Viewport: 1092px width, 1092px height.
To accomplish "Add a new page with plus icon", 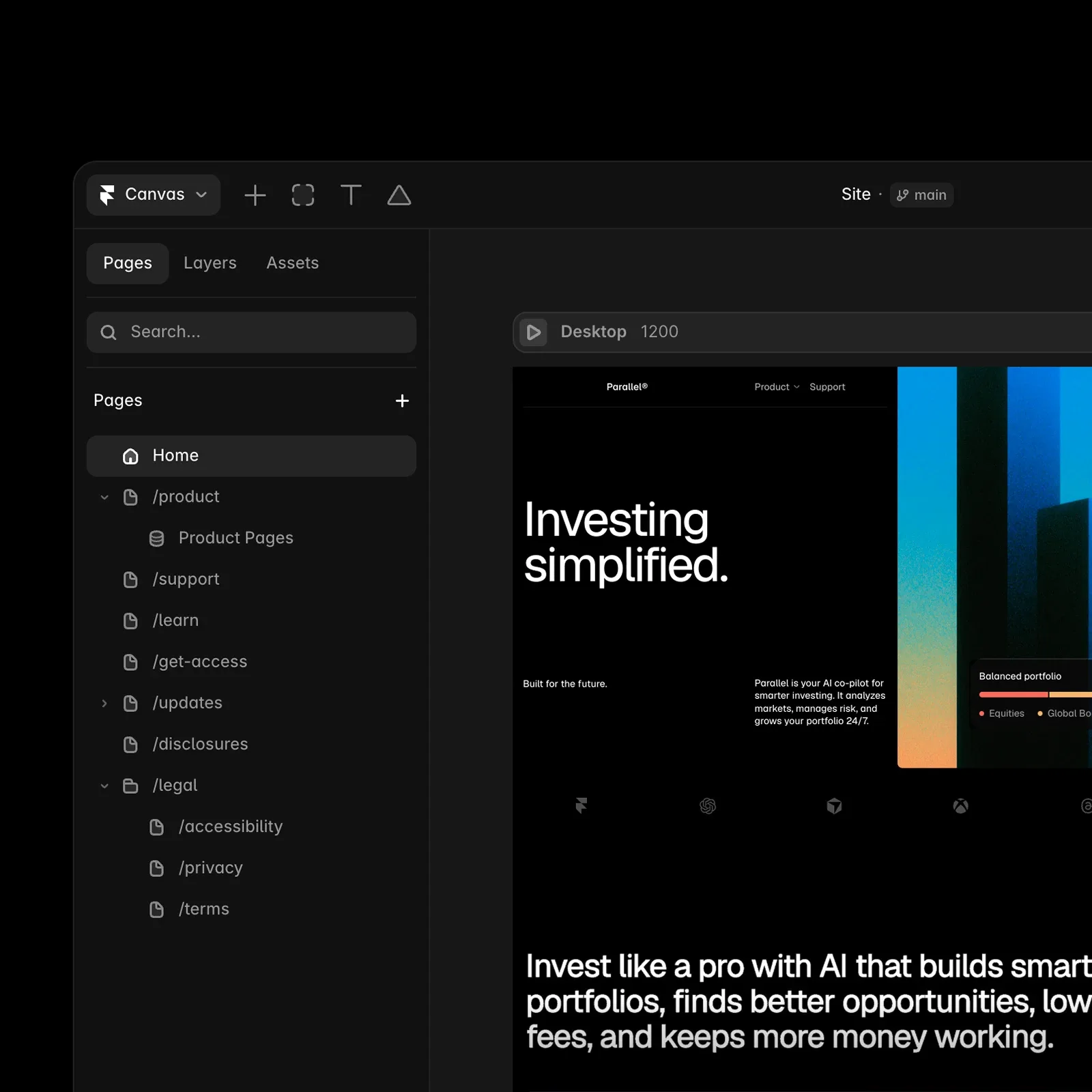I will tap(402, 401).
